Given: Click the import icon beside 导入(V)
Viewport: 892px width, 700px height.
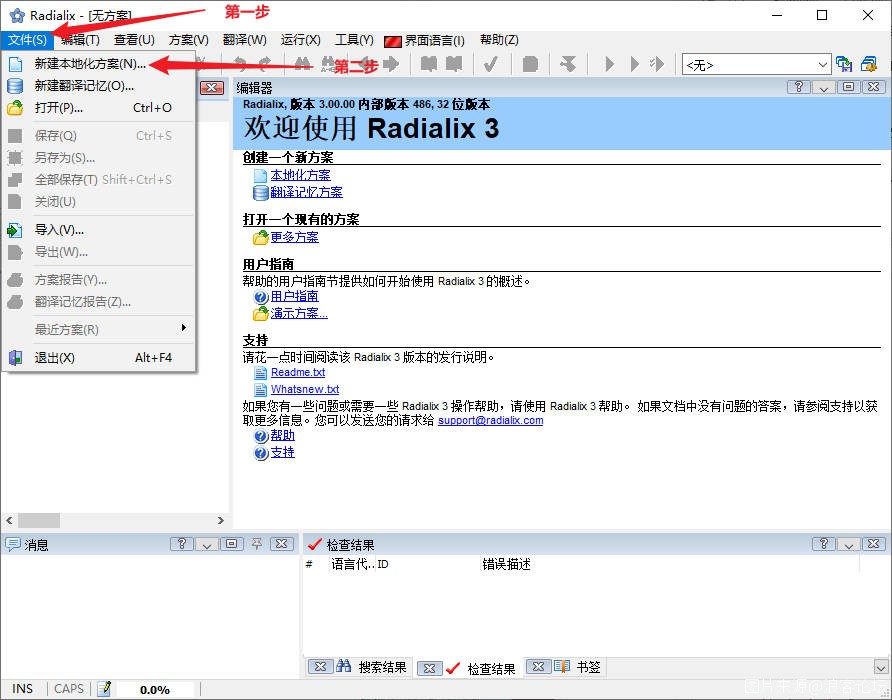Looking at the screenshot, I should click(x=15, y=230).
